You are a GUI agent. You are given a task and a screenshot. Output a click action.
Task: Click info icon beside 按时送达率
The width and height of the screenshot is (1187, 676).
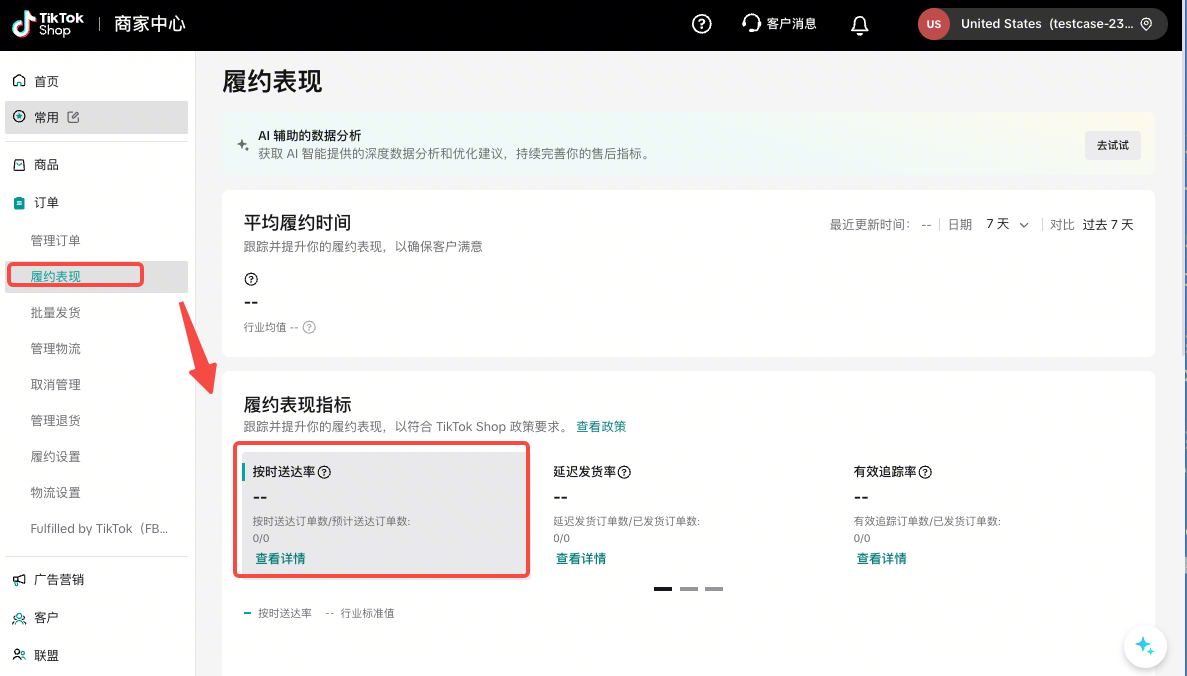point(324,472)
